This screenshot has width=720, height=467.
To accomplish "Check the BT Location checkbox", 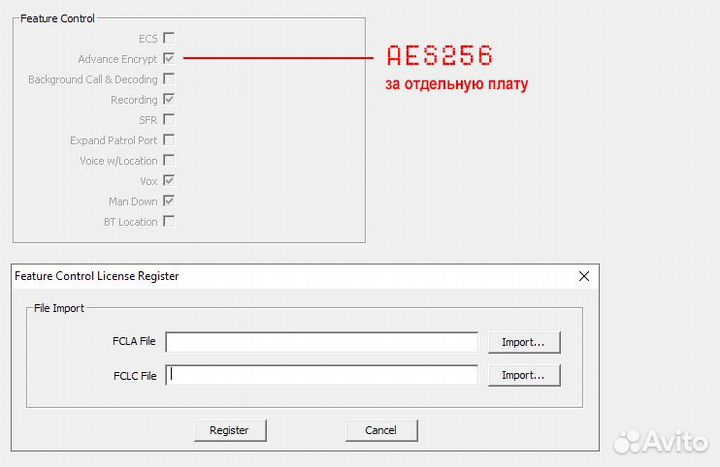I will (x=169, y=221).
